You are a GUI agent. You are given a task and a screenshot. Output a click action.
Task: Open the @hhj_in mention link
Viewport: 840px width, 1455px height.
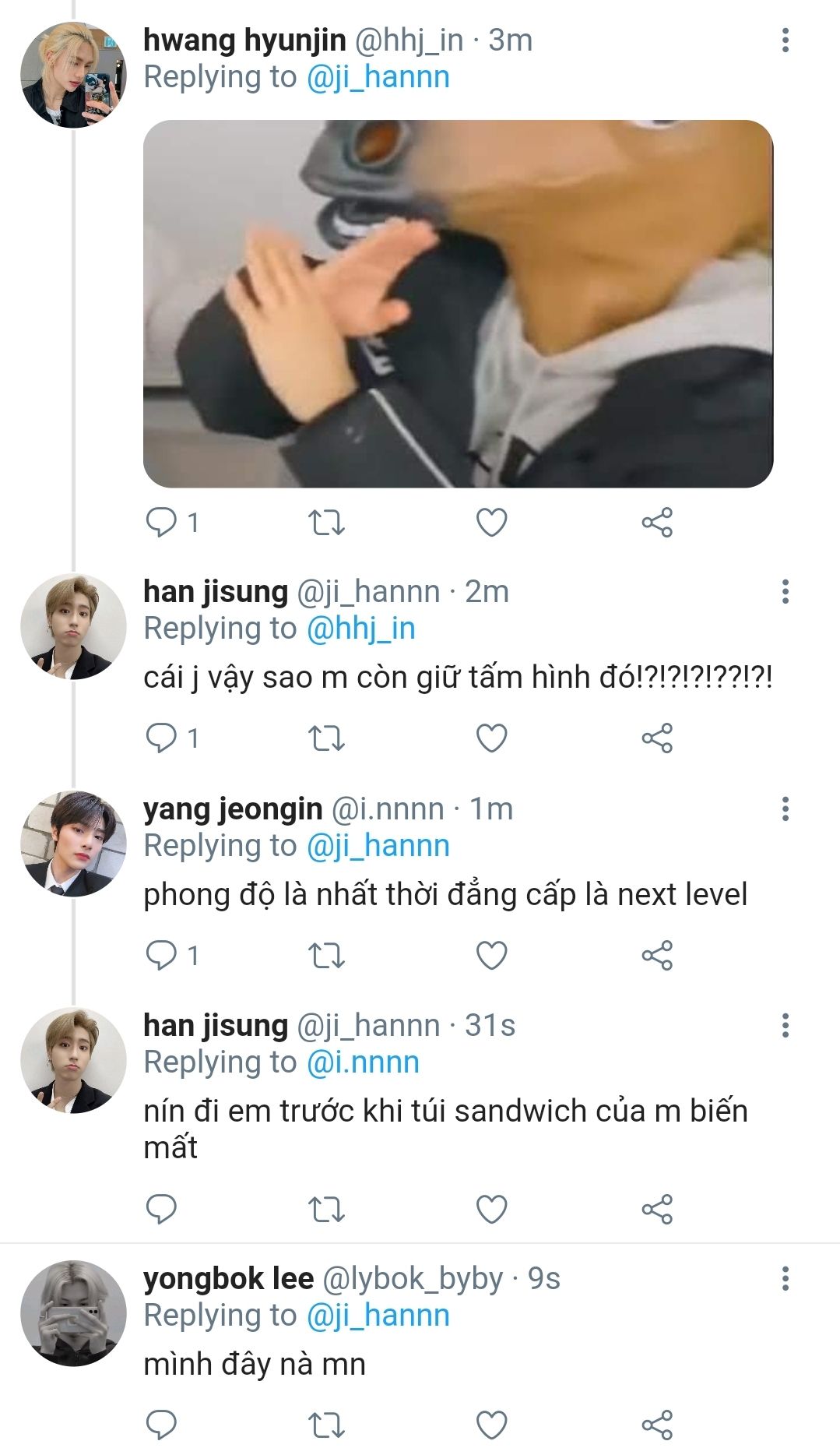[361, 629]
